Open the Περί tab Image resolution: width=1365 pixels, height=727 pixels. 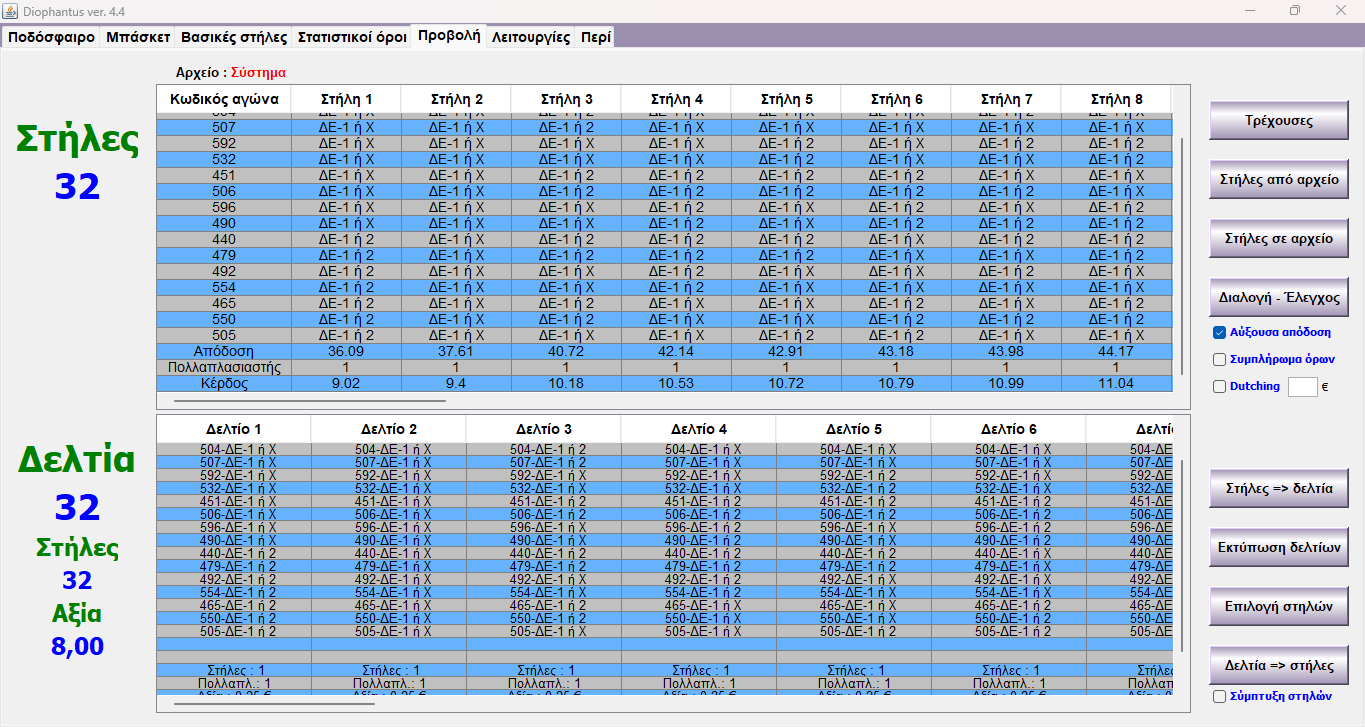[596, 37]
